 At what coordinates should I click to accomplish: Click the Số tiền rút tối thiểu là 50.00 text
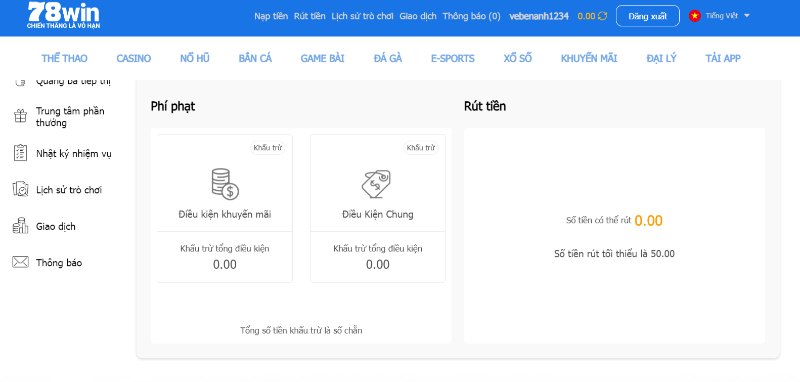pyautogui.click(x=614, y=253)
